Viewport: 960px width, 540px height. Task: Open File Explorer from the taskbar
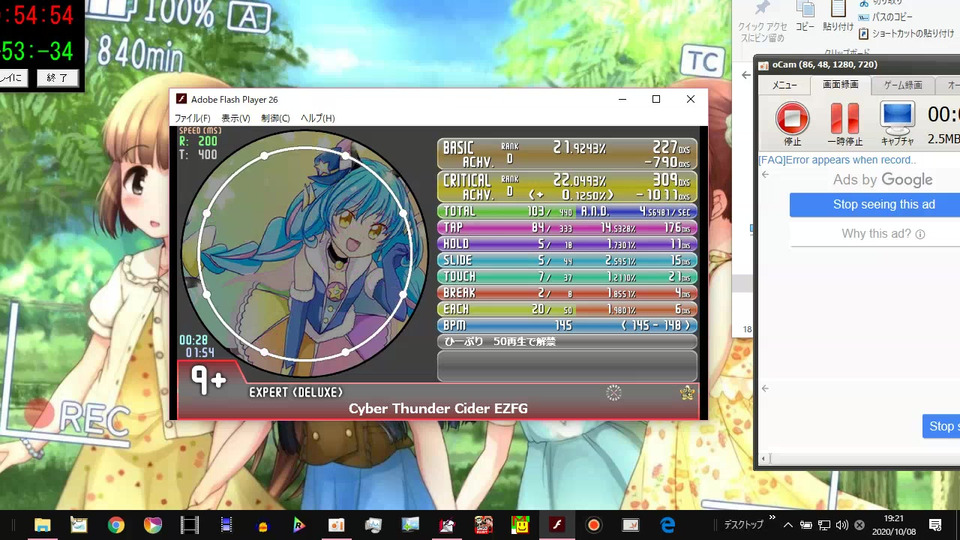click(x=42, y=525)
